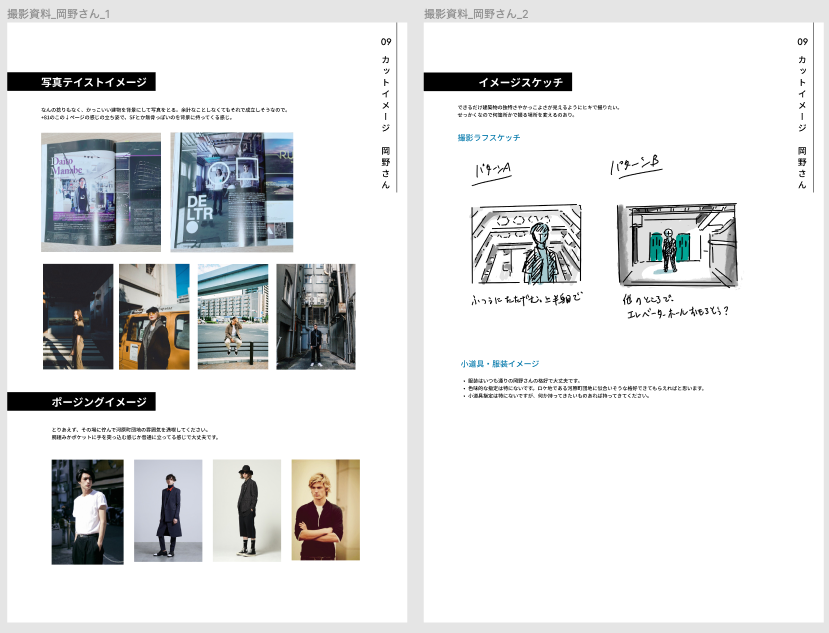
Task: Select the 撮影資料_岡野さん_1 artboard title
Action: pos(58,14)
